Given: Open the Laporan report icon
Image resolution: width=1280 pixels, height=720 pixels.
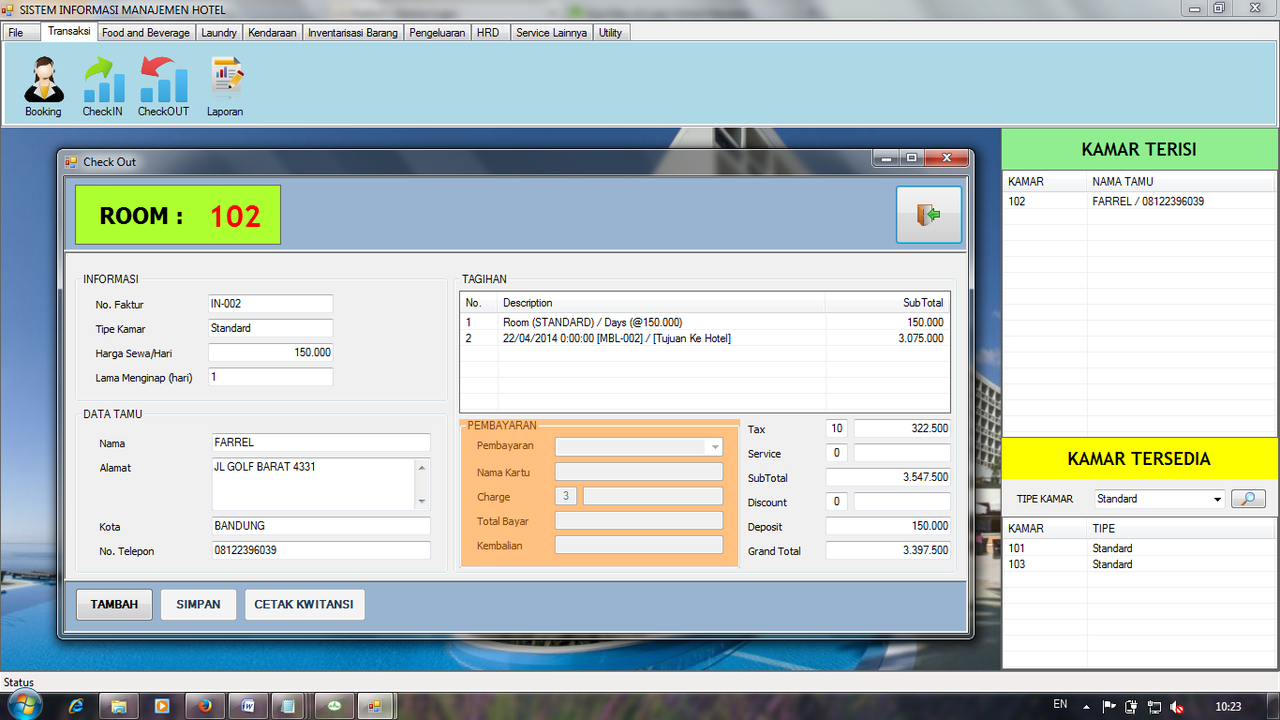Looking at the screenshot, I should click(x=225, y=87).
